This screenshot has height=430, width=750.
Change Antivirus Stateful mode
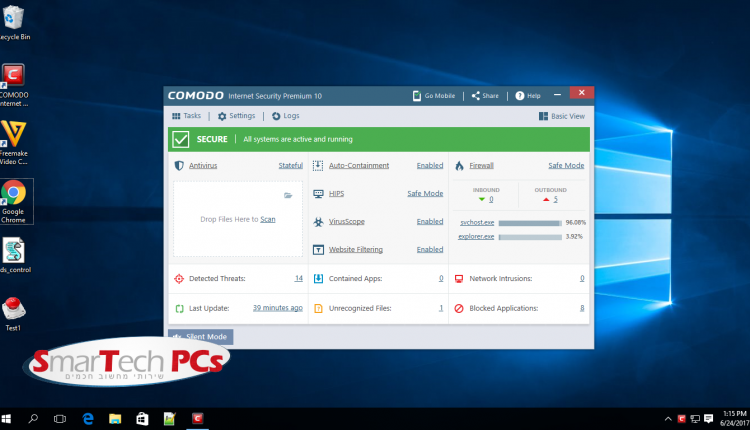(290, 165)
